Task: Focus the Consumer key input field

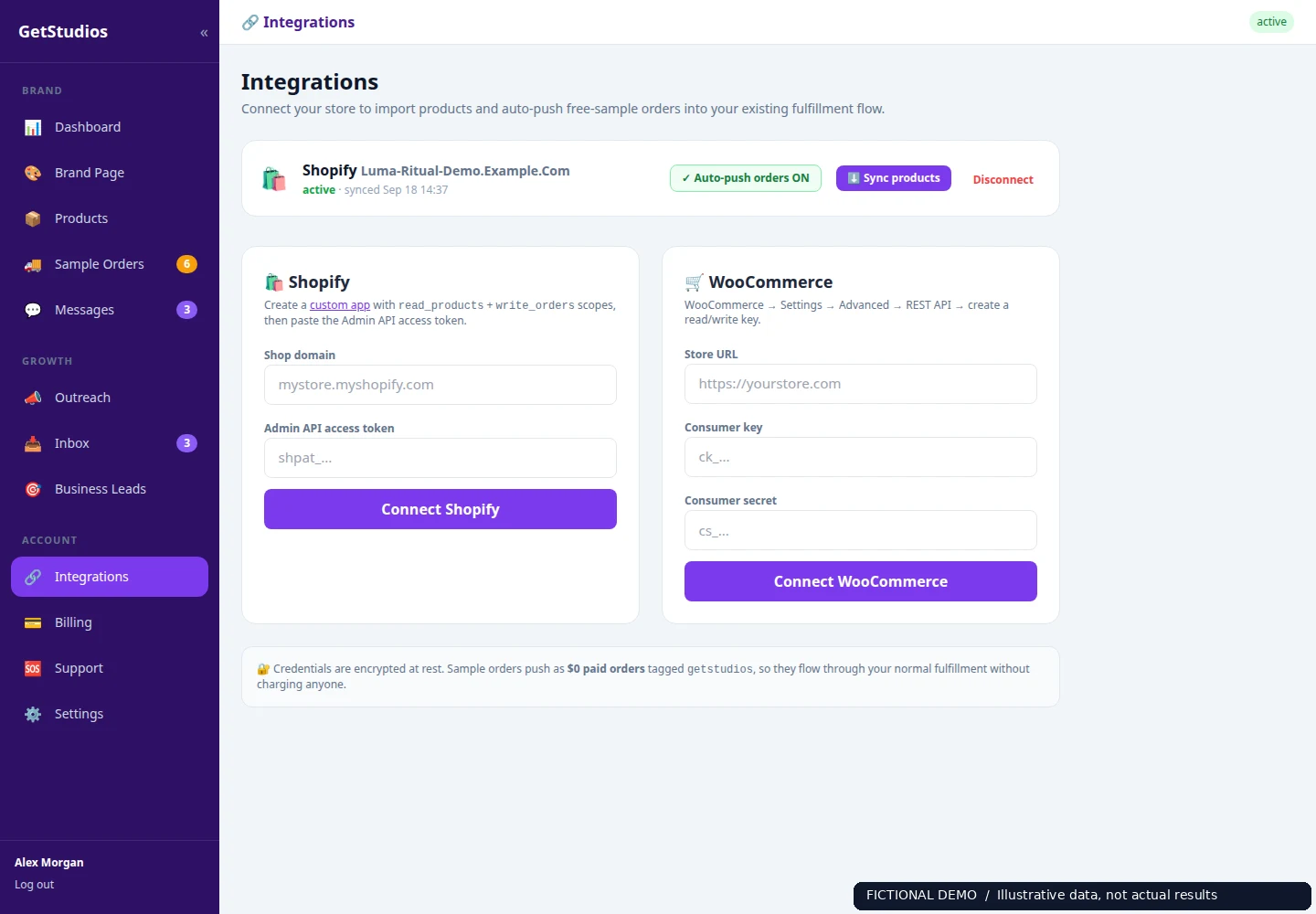Action: 861,457
